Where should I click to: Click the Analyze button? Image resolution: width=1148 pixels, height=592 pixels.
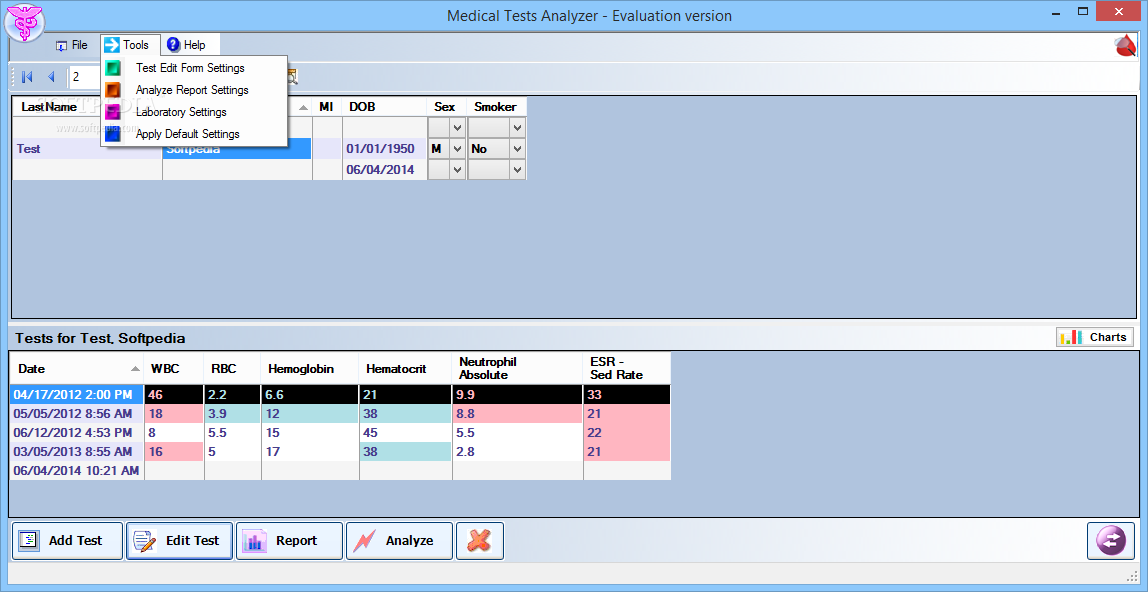[399, 541]
